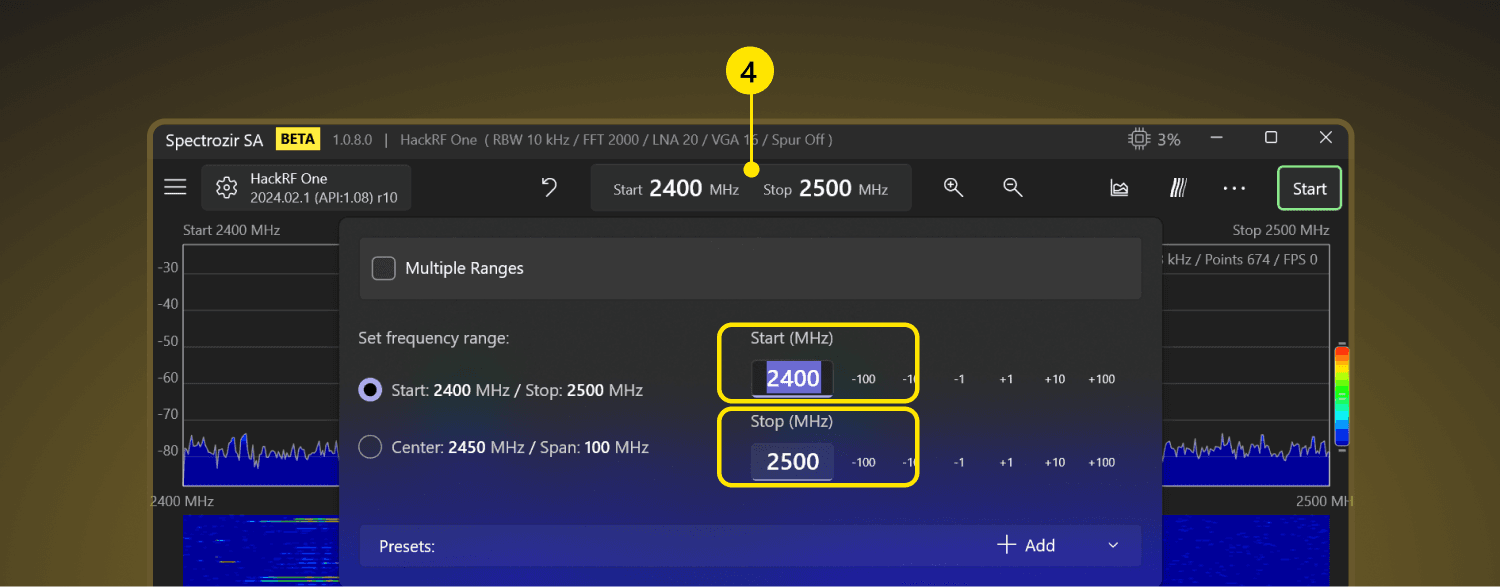Click the undo frequency range arrow

pyautogui.click(x=549, y=188)
